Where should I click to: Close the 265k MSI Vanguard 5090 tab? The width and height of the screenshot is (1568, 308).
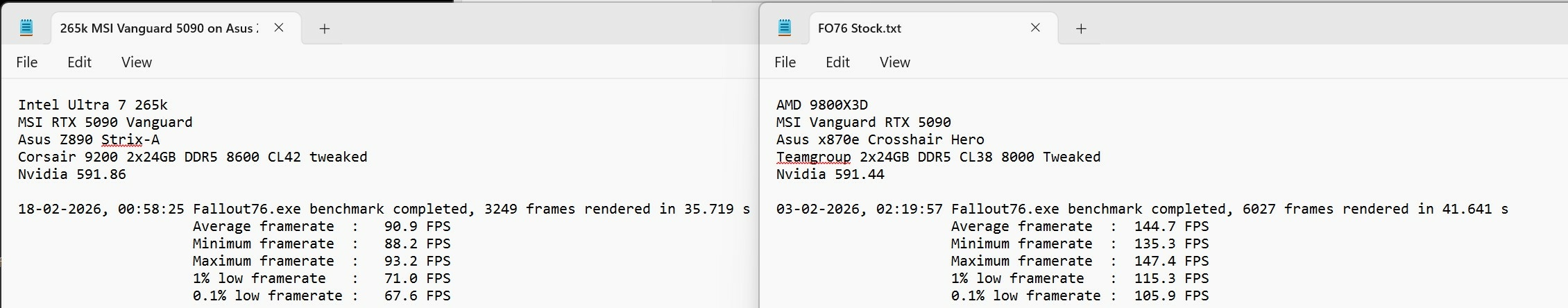pyautogui.click(x=279, y=28)
